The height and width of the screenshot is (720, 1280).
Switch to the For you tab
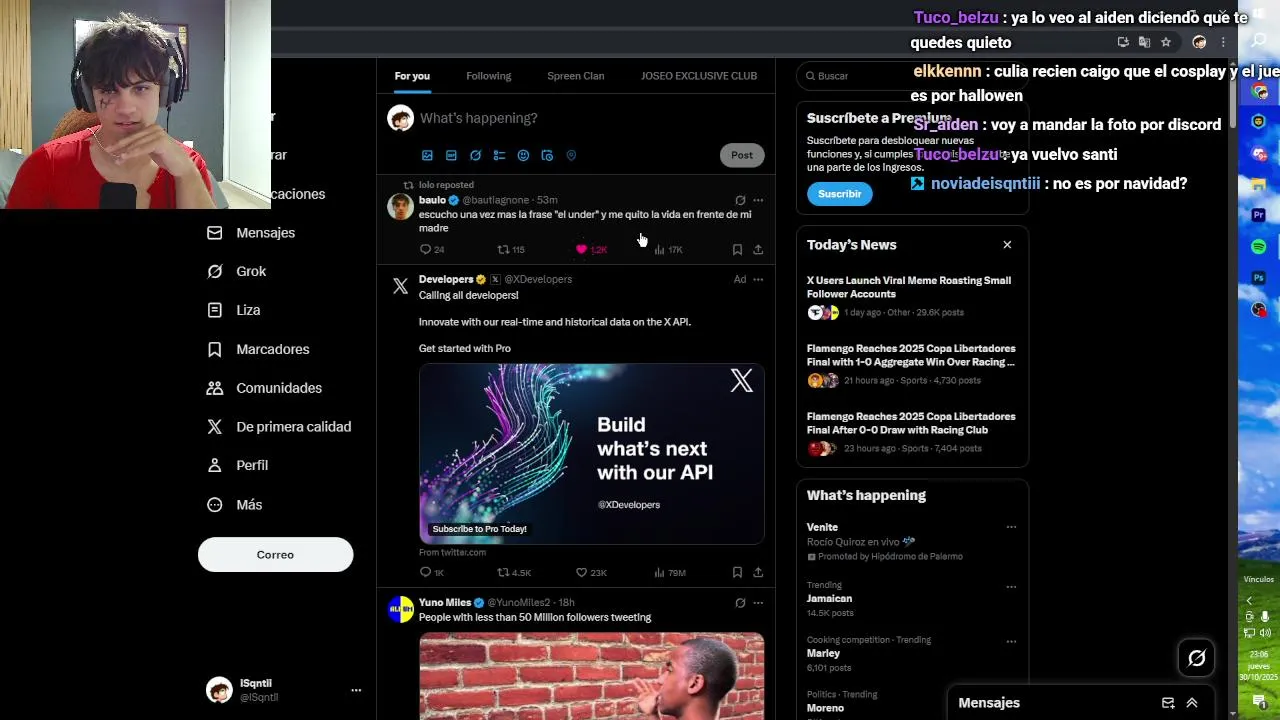(412, 76)
